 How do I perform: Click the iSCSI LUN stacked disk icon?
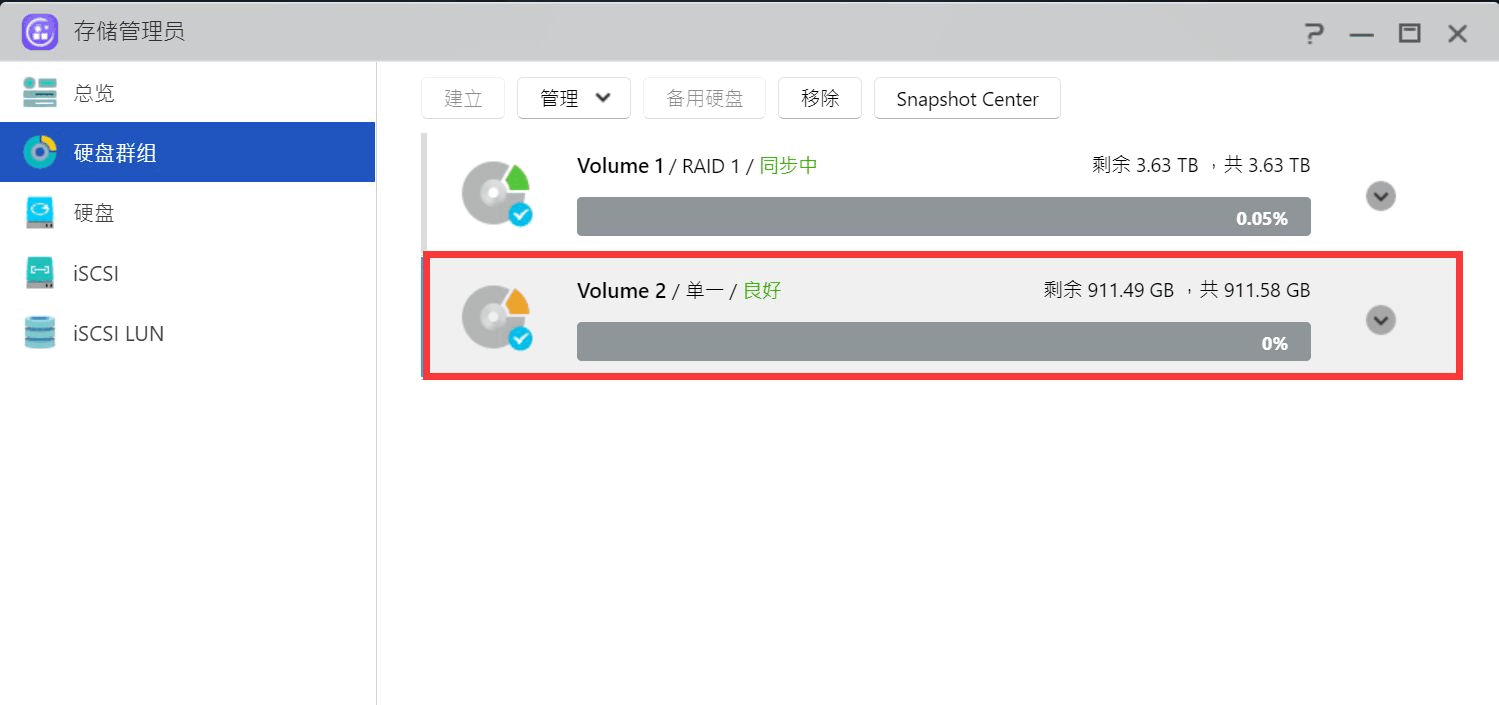click(x=40, y=333)
